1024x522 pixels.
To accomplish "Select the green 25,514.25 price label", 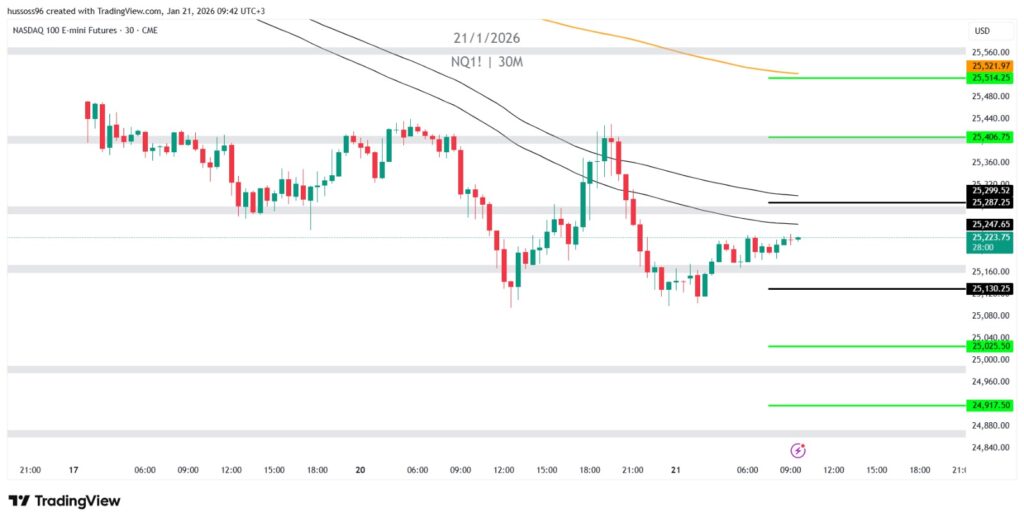I will 990,77.
